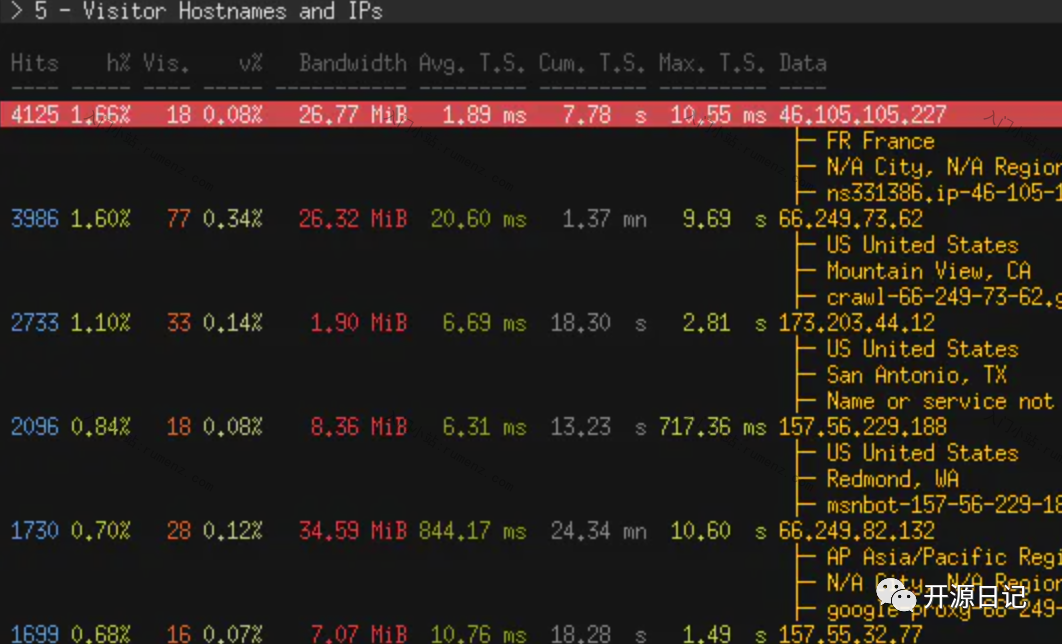Select the 2096 hits value

[35, 427]
